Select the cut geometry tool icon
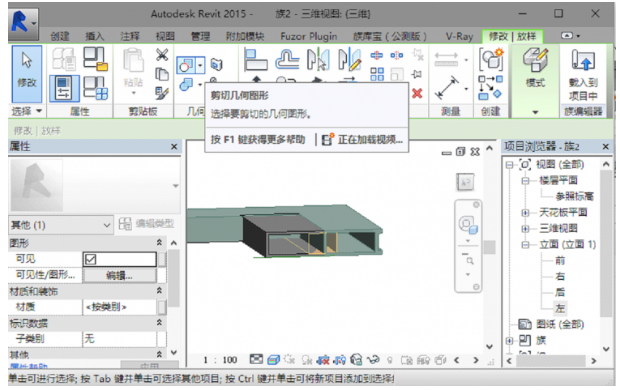 coord(186,64)
